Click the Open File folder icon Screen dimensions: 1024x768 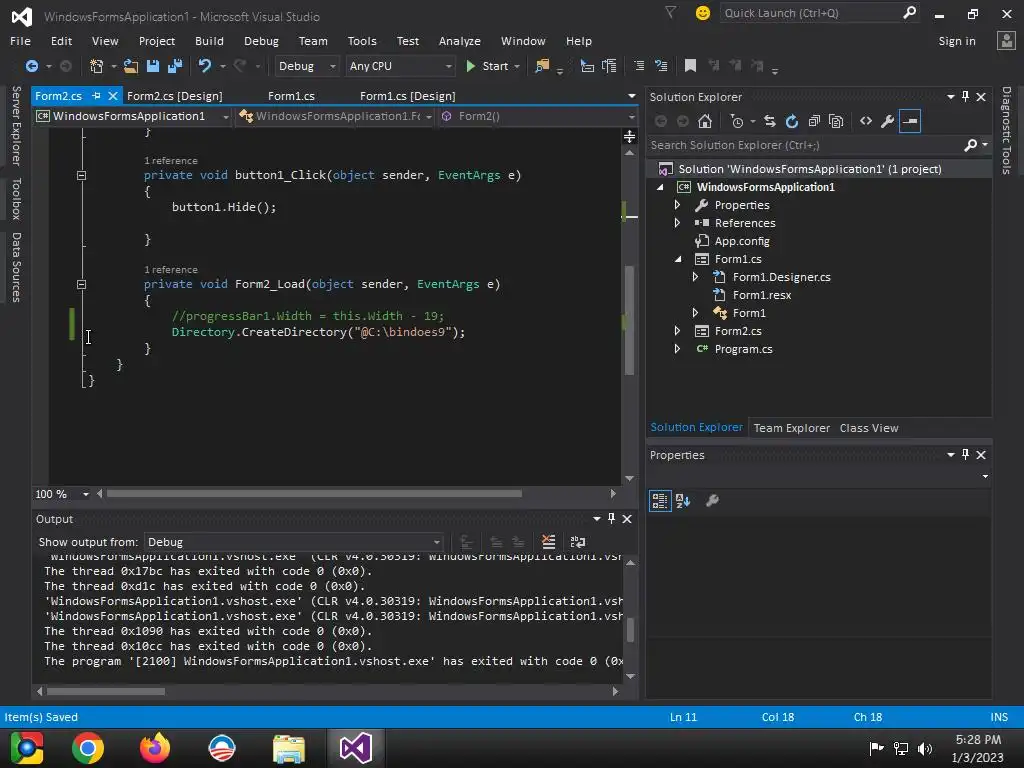[131, 66]
